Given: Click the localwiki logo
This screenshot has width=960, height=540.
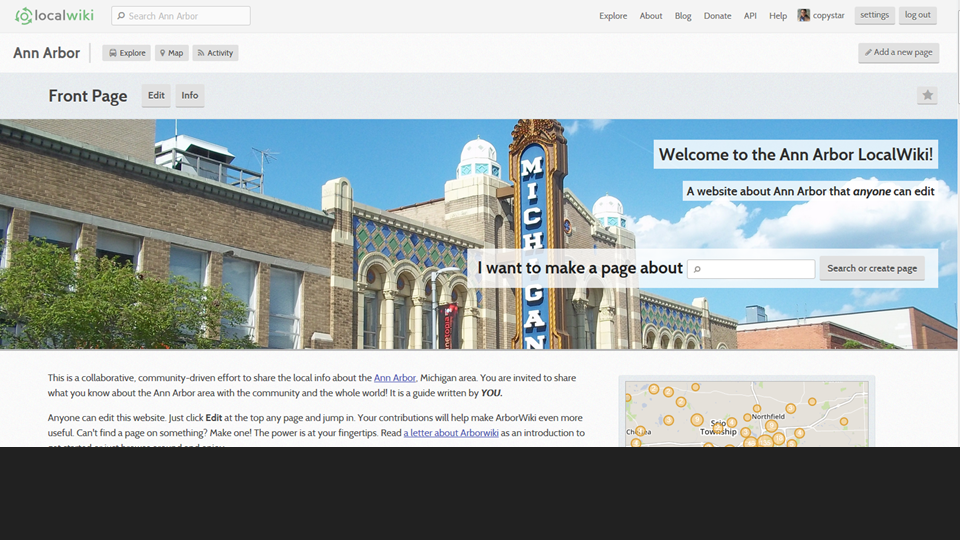Looking at the screenshot, I should pyautogui.click(x=54, y=15).
